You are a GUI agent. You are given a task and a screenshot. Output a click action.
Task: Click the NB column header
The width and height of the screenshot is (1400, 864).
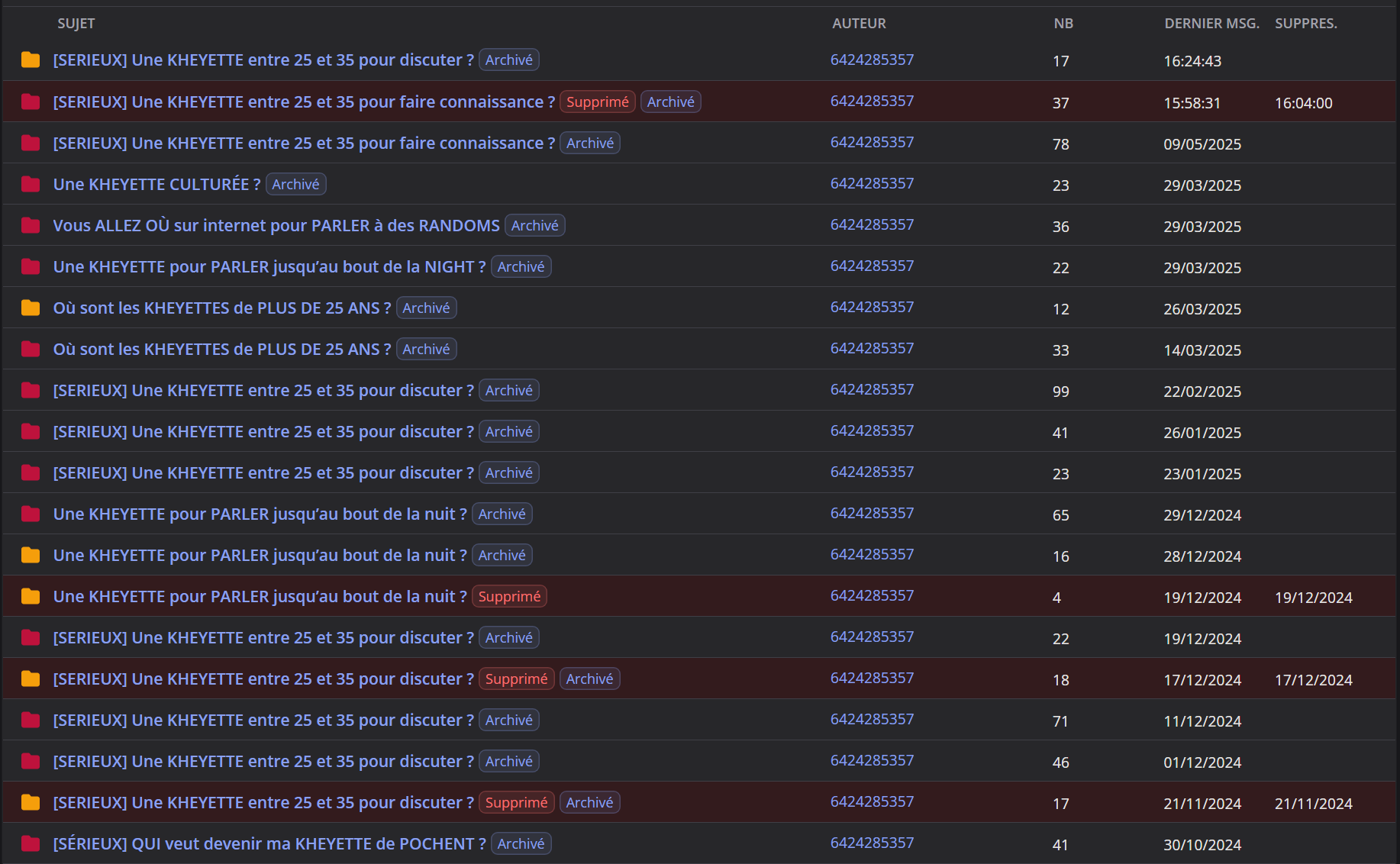pos(1063,24)
